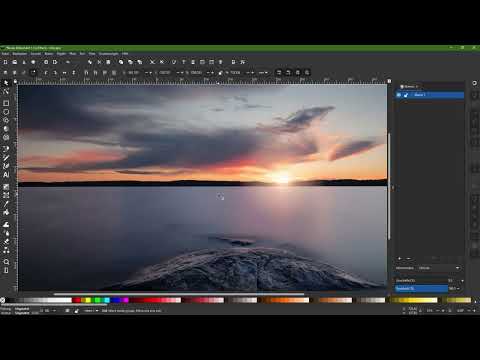
Task: Select the Star and polygon tool
Action: pos(6,120)
